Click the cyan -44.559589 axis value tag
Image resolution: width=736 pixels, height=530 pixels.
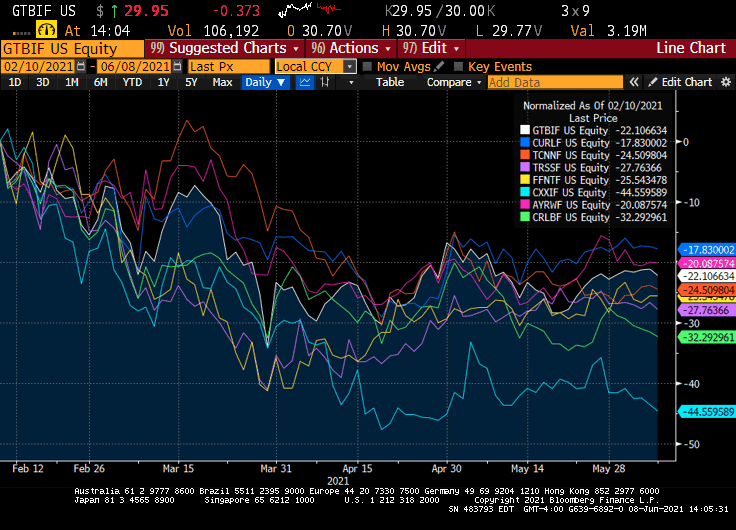(x=707, y=412)
